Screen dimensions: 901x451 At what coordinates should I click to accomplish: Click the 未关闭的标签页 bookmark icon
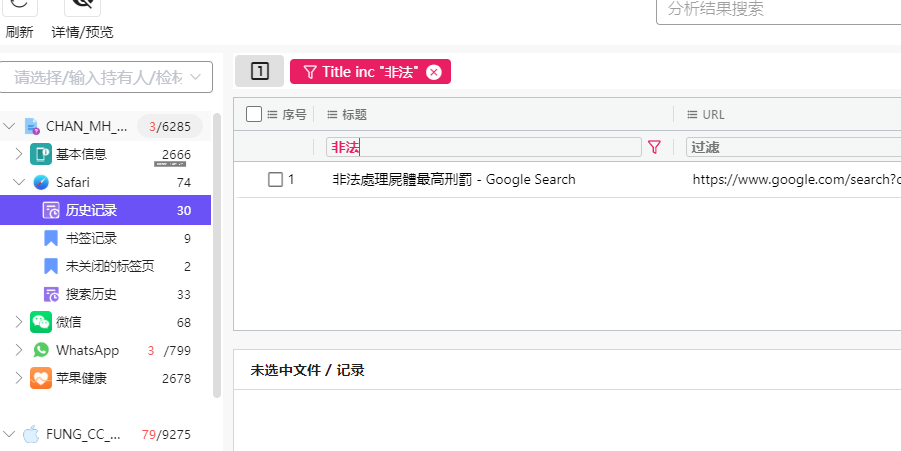coord(51,267)
